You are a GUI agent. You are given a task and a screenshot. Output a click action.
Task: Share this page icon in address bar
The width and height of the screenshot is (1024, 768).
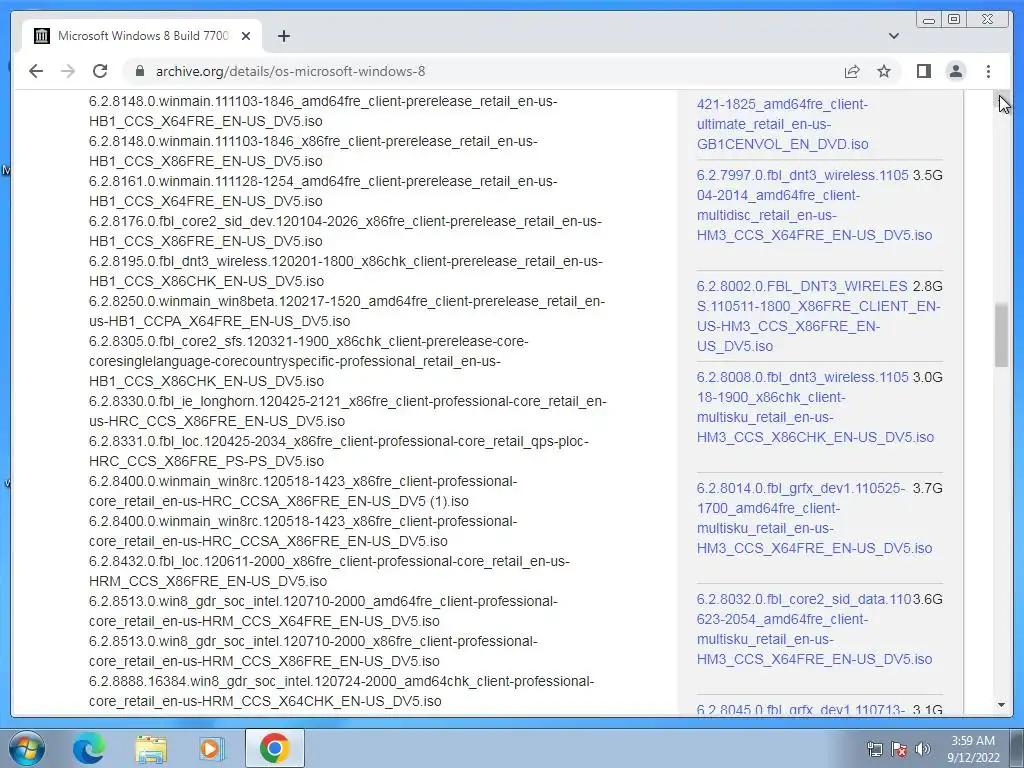pyautogui.click(x=852, y=71)
